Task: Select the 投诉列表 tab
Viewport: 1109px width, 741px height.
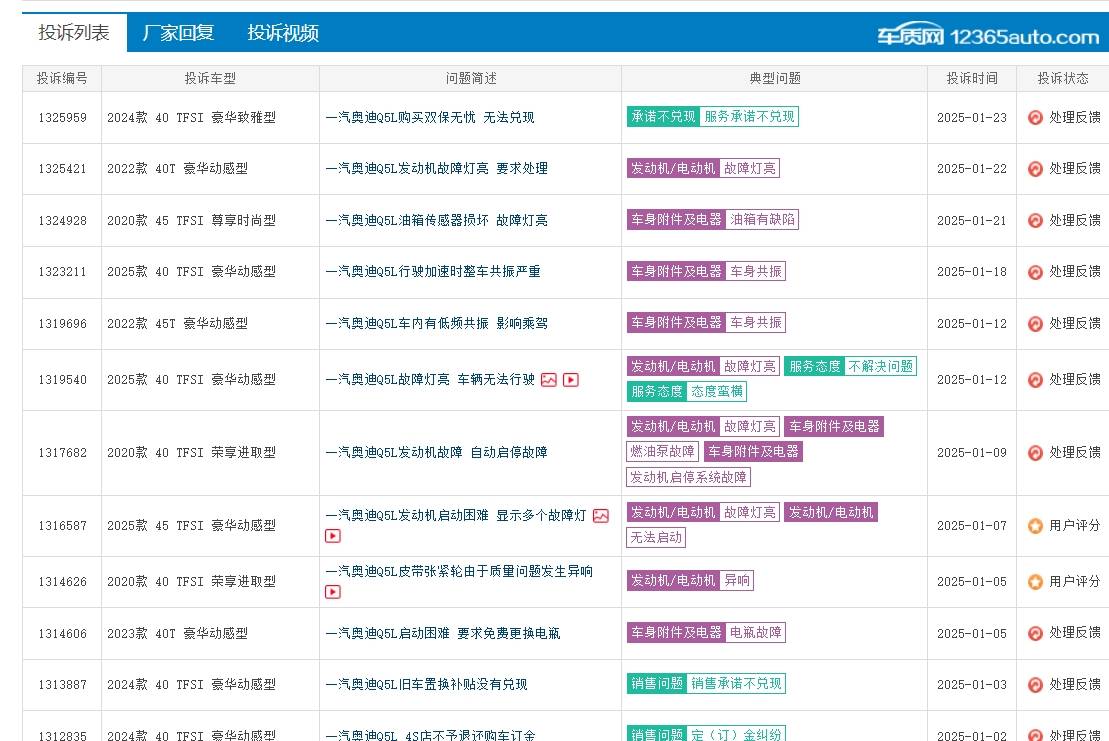Action: (x=74, y=33)
